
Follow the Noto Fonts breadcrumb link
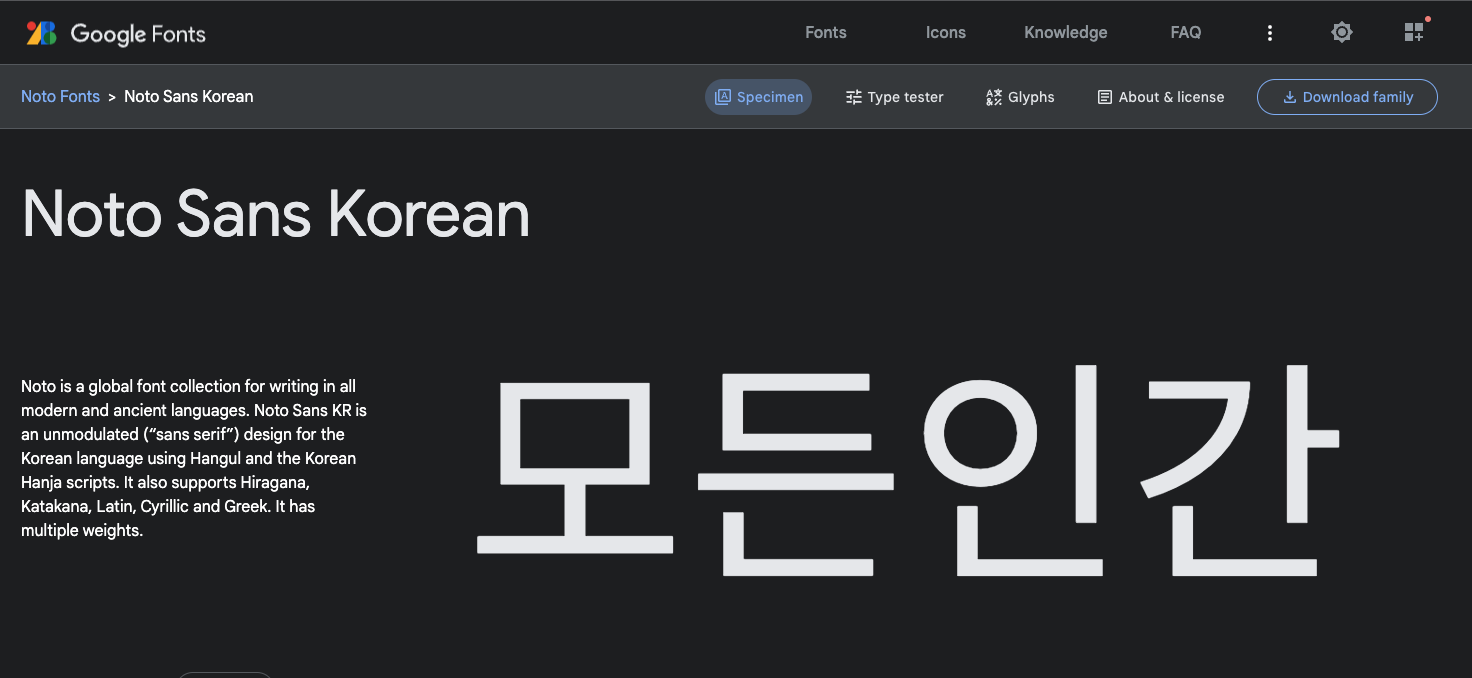point(61,97)
